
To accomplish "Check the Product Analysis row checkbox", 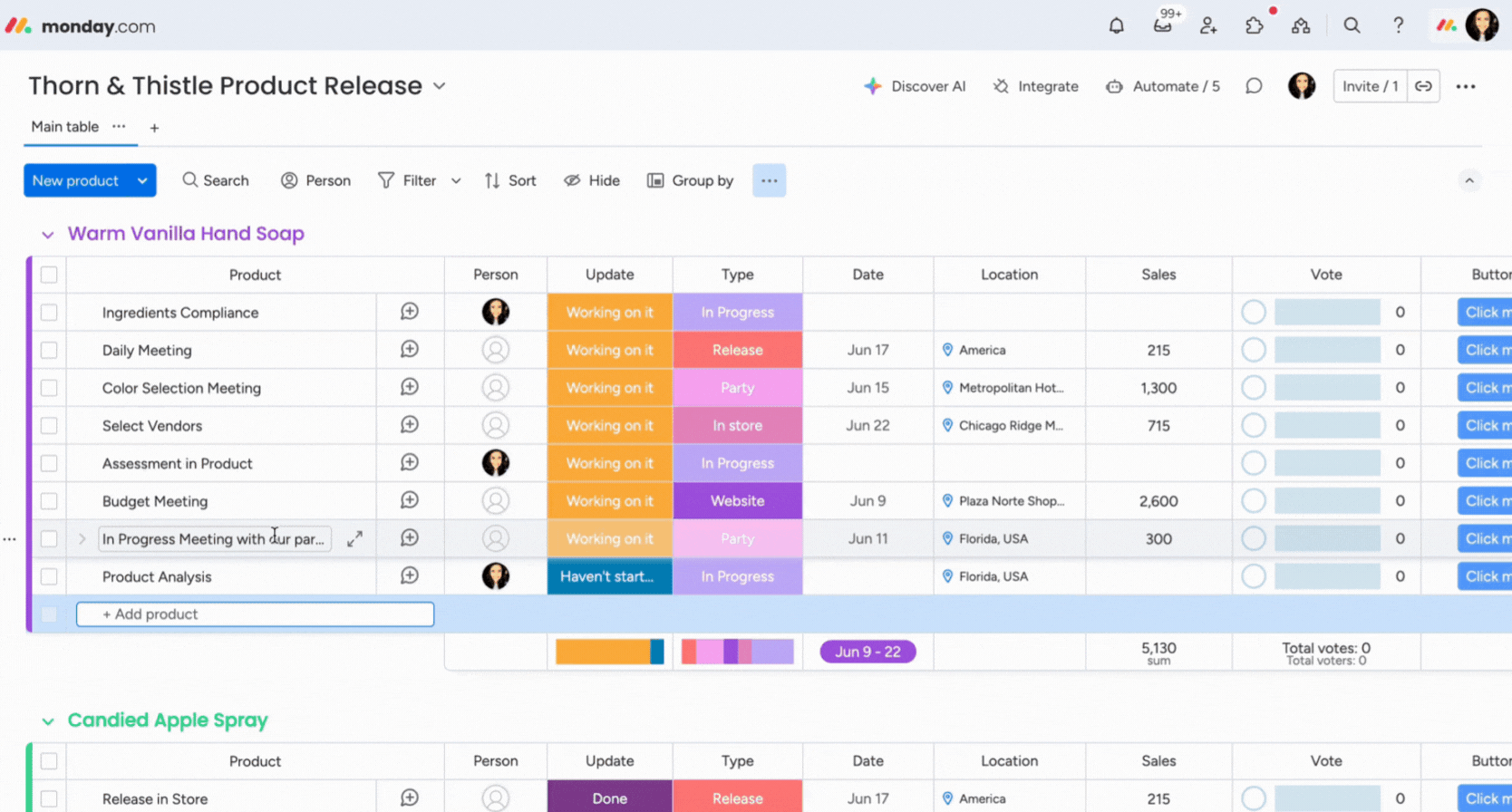I will point(49,576).
